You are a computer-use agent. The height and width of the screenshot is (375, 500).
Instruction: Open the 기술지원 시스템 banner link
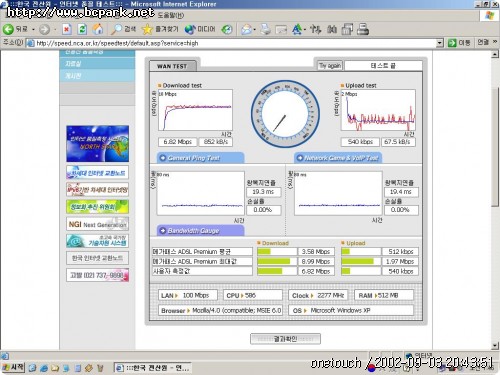(97, 241)
